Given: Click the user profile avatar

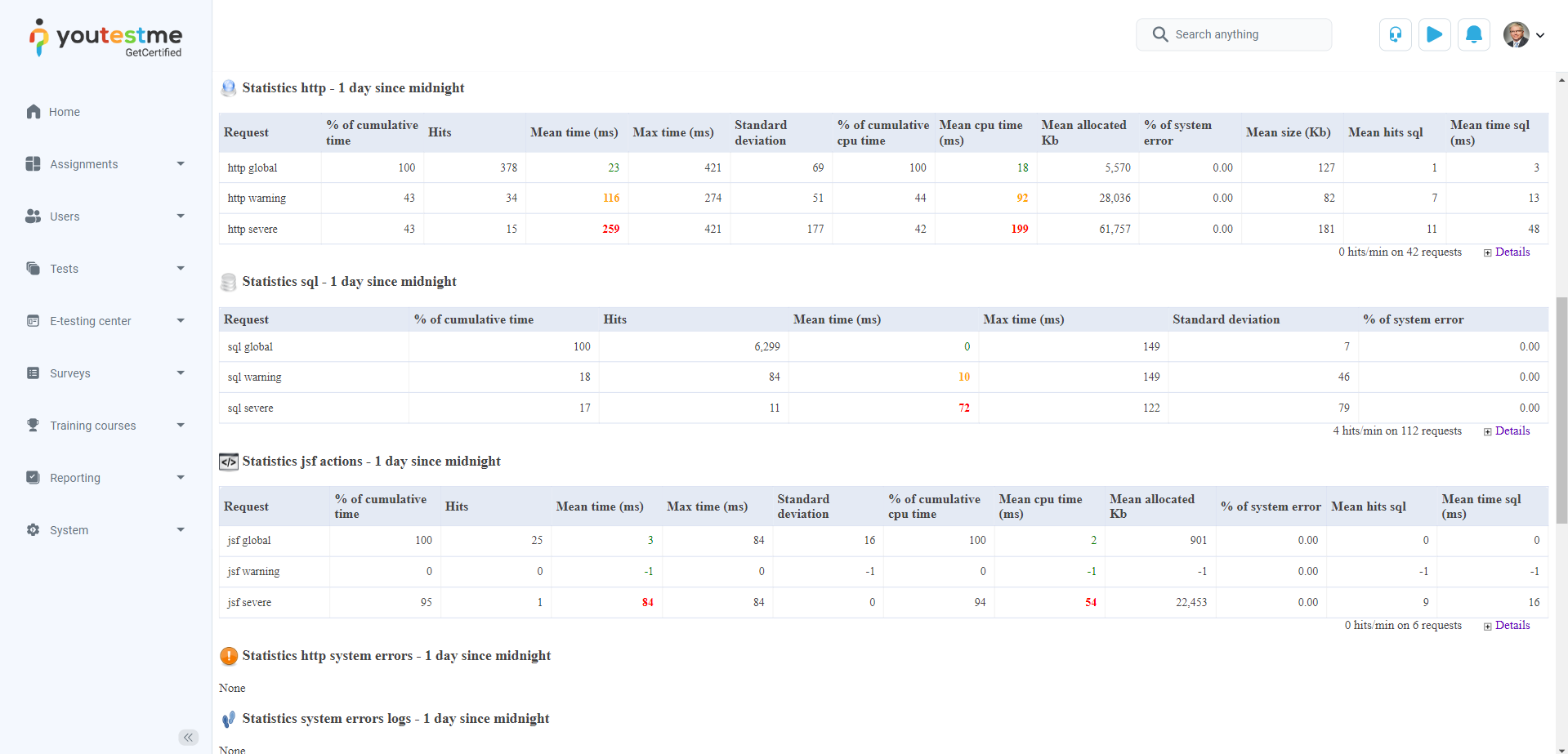Looking at the screenshot, I should click(x=1516, y=34).
